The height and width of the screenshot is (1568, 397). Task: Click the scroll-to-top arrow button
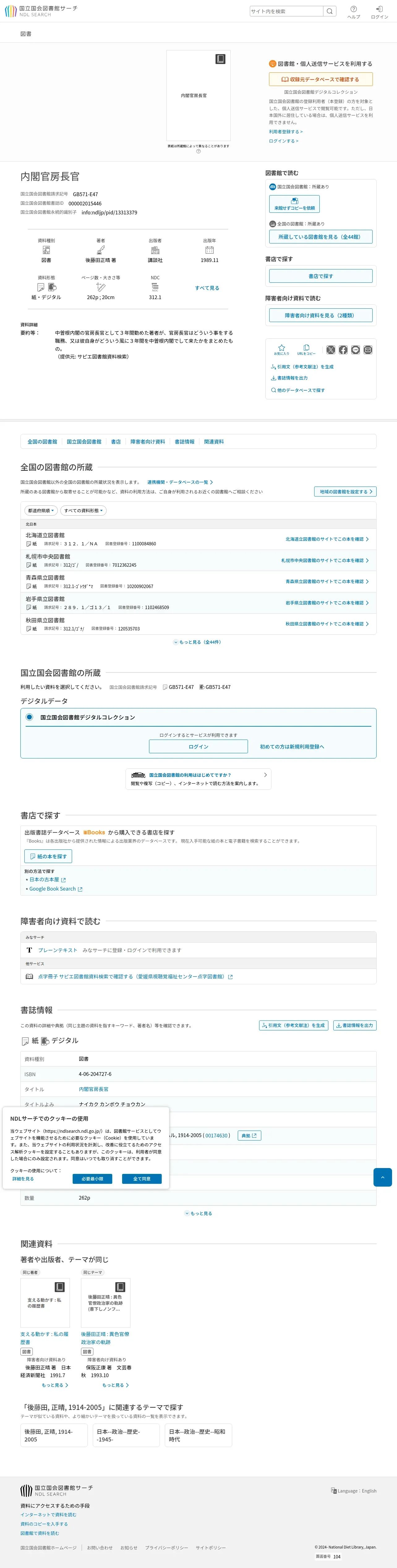point(382,1178)
